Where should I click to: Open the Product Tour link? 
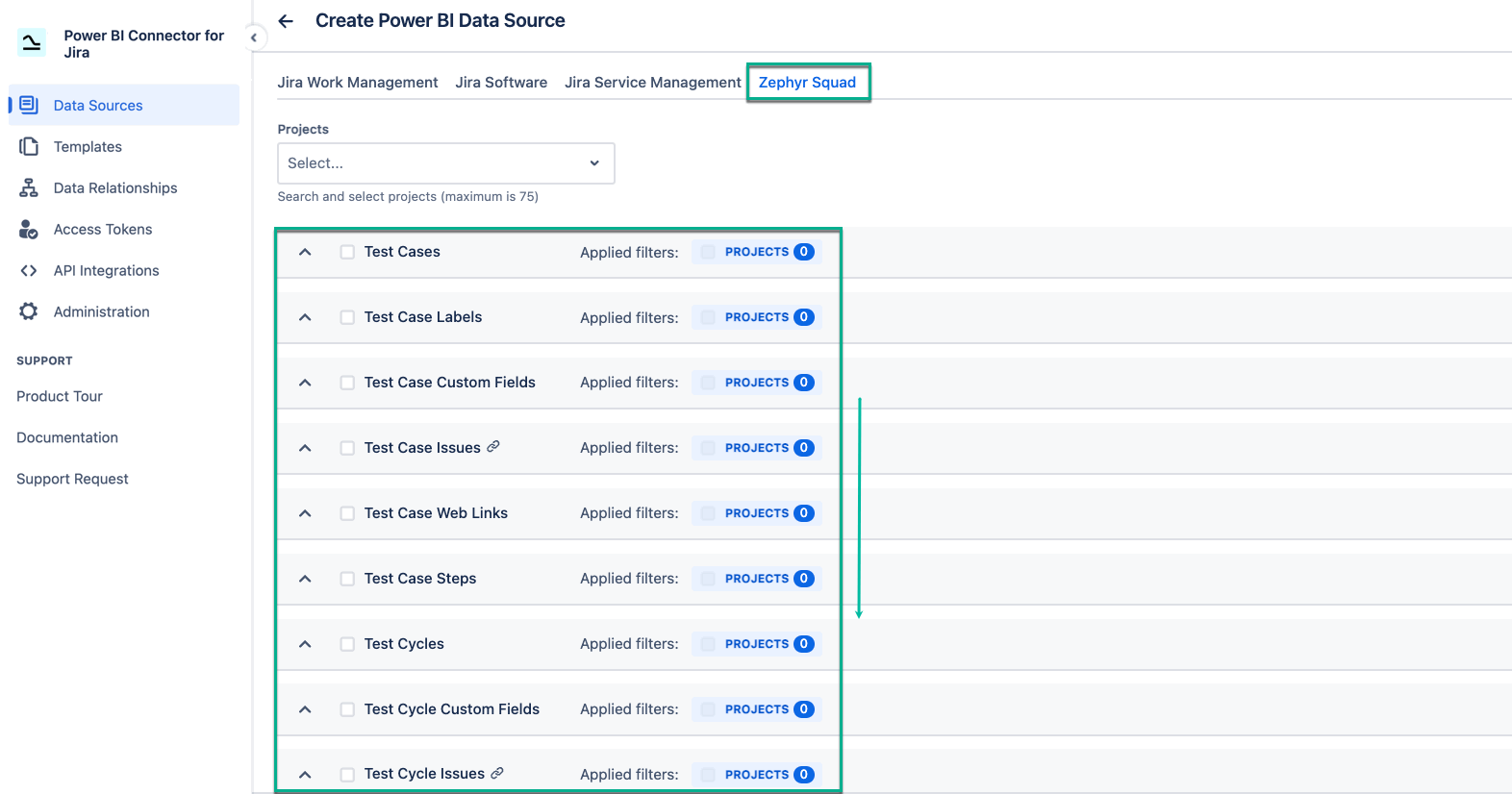click(60, 396)
